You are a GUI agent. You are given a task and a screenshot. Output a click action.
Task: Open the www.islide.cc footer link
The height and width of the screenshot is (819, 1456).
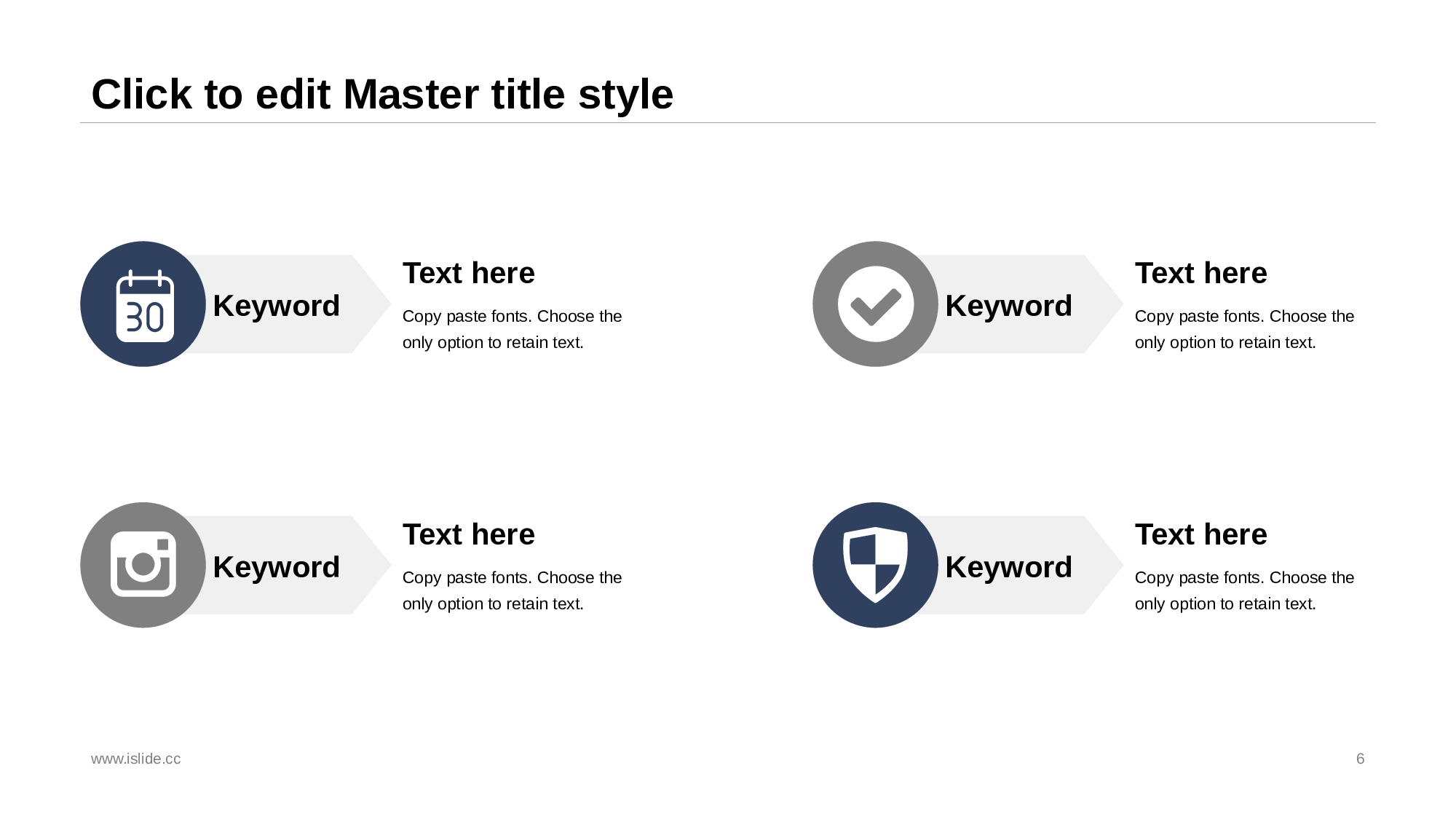135,759
